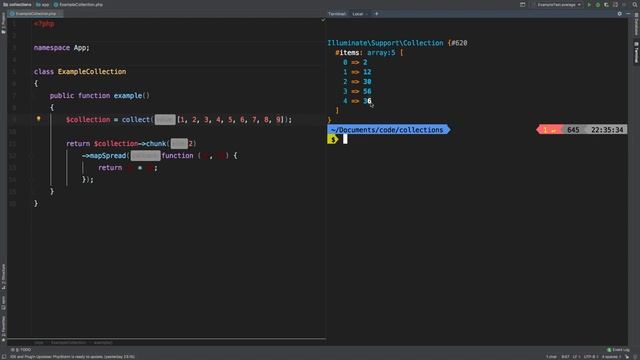The width and height of the screenshot is (640, 360).
Task: Open the TODO tool window button
Action: [21, 350]
